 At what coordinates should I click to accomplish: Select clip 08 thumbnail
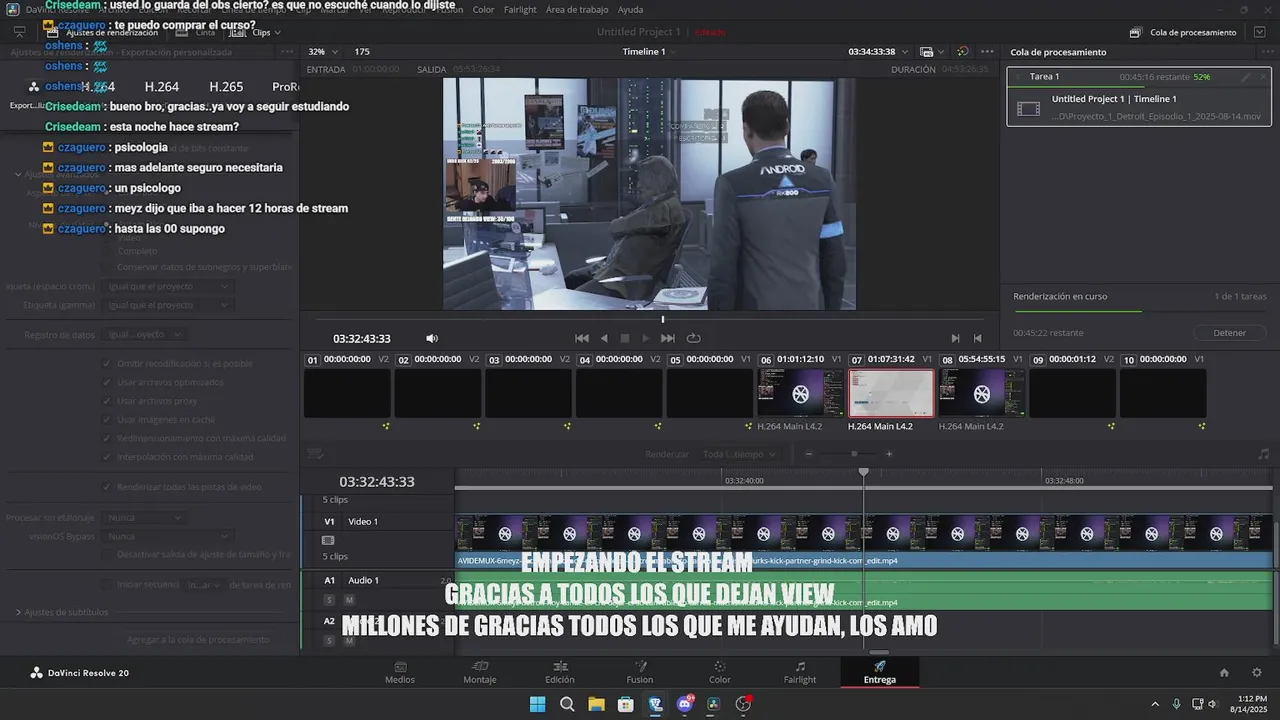982,393
